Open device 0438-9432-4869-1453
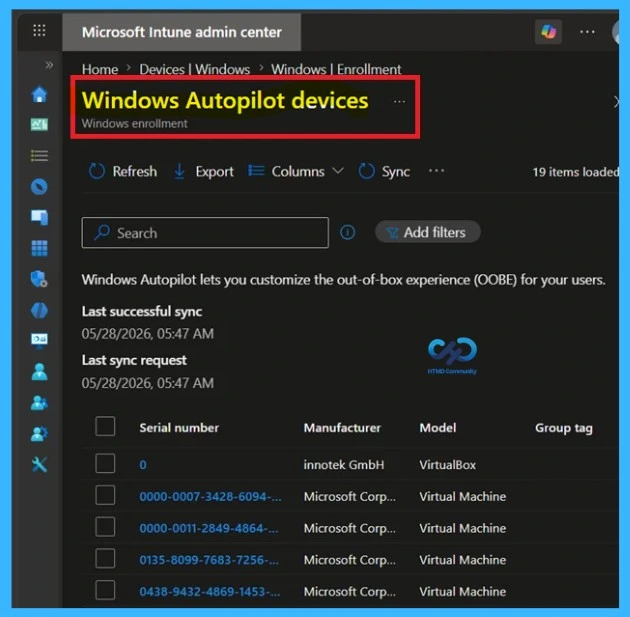The width and height of the screenshot is (630, 617). (210, 592)
